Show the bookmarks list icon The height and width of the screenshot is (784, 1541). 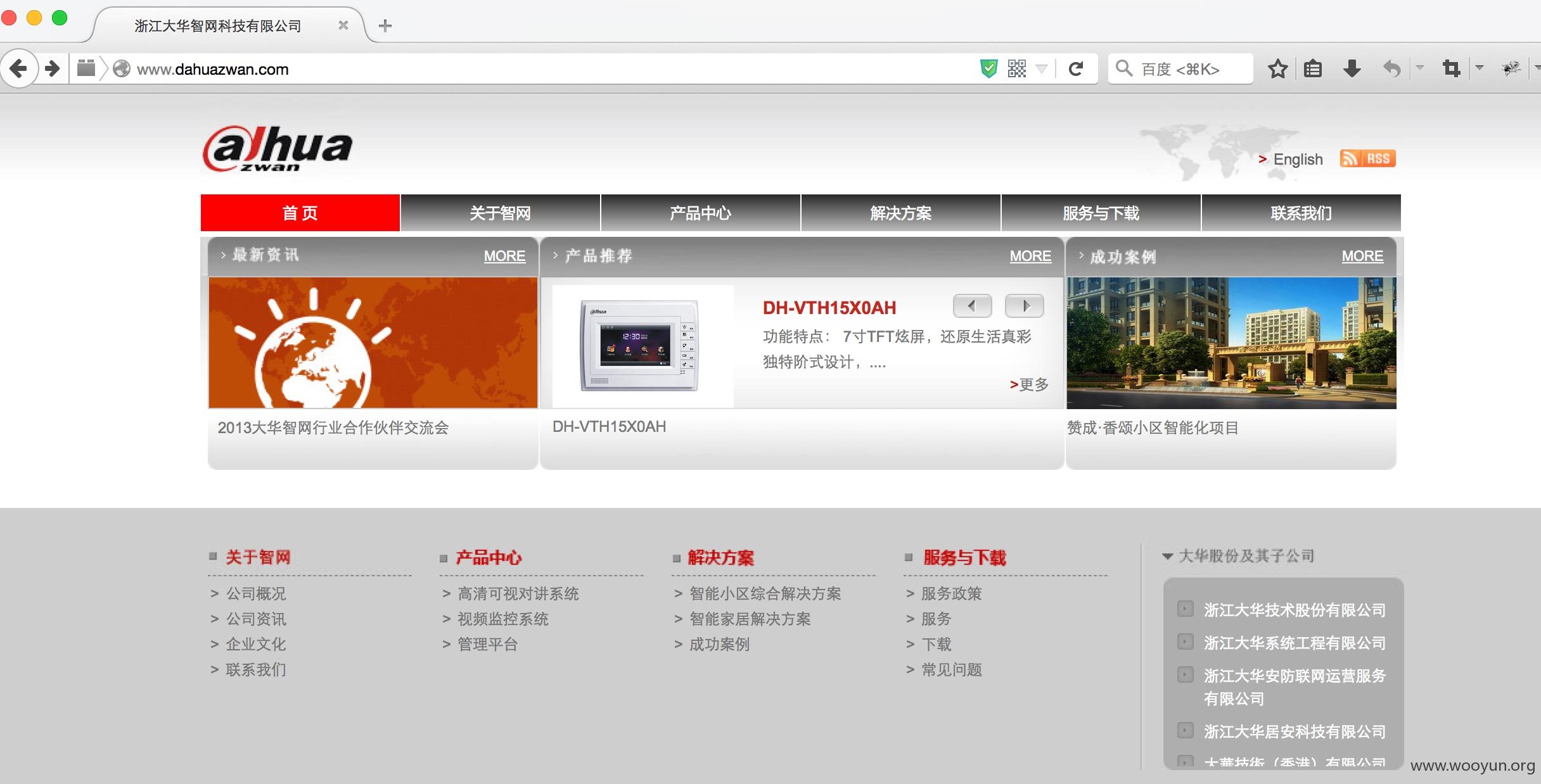pos(1313,68)
